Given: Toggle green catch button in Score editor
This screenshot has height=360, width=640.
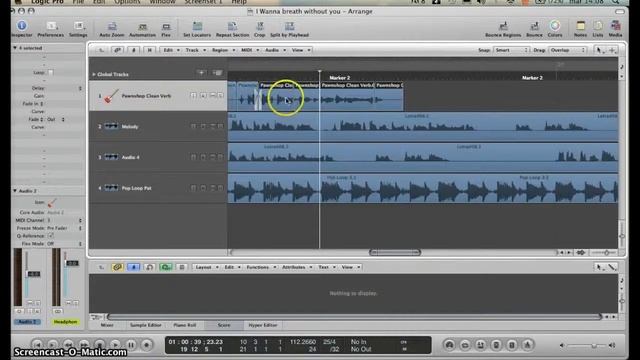Looking at the screenshot, I should [x=166, y=267].
